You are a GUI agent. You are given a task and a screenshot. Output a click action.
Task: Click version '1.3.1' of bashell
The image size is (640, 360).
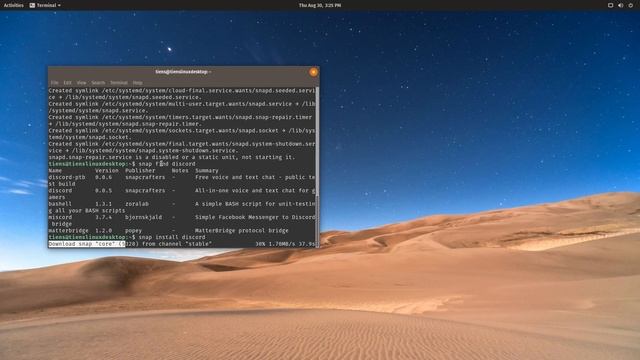coord(103,204)
